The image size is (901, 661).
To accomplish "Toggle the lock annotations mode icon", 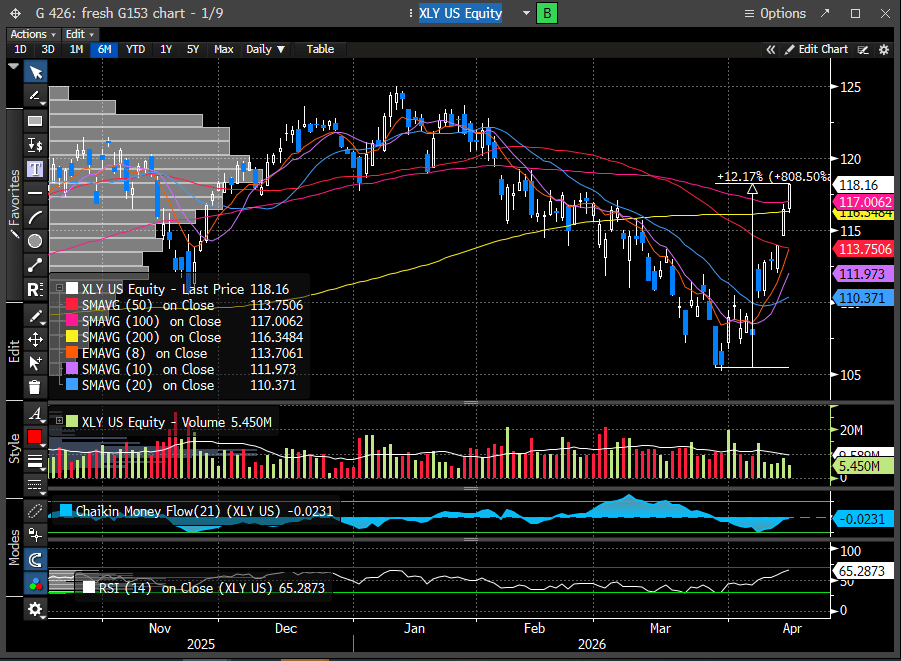I will (35, 535).
